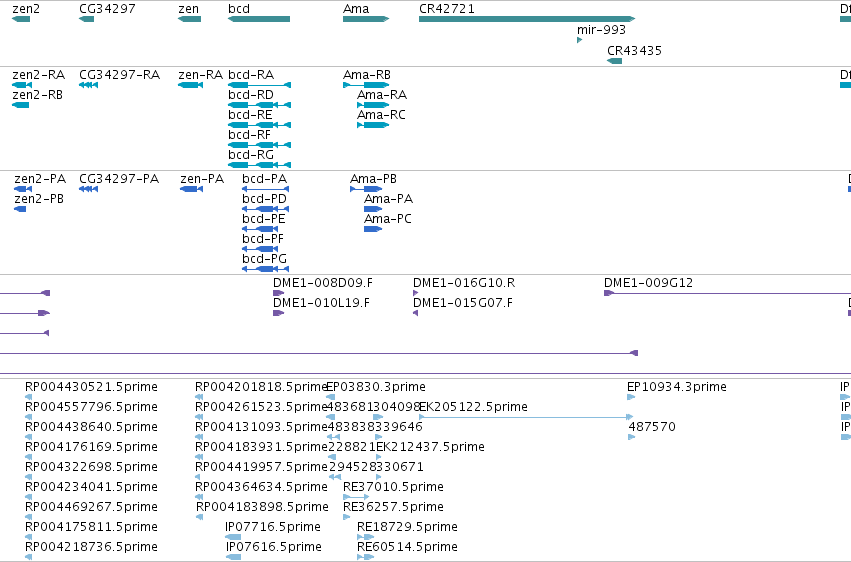Image resolution: width=851 pixels, height=562 pixels.
Task: Select the bcd-PG protein label
Action: click(x=264, y=259)
